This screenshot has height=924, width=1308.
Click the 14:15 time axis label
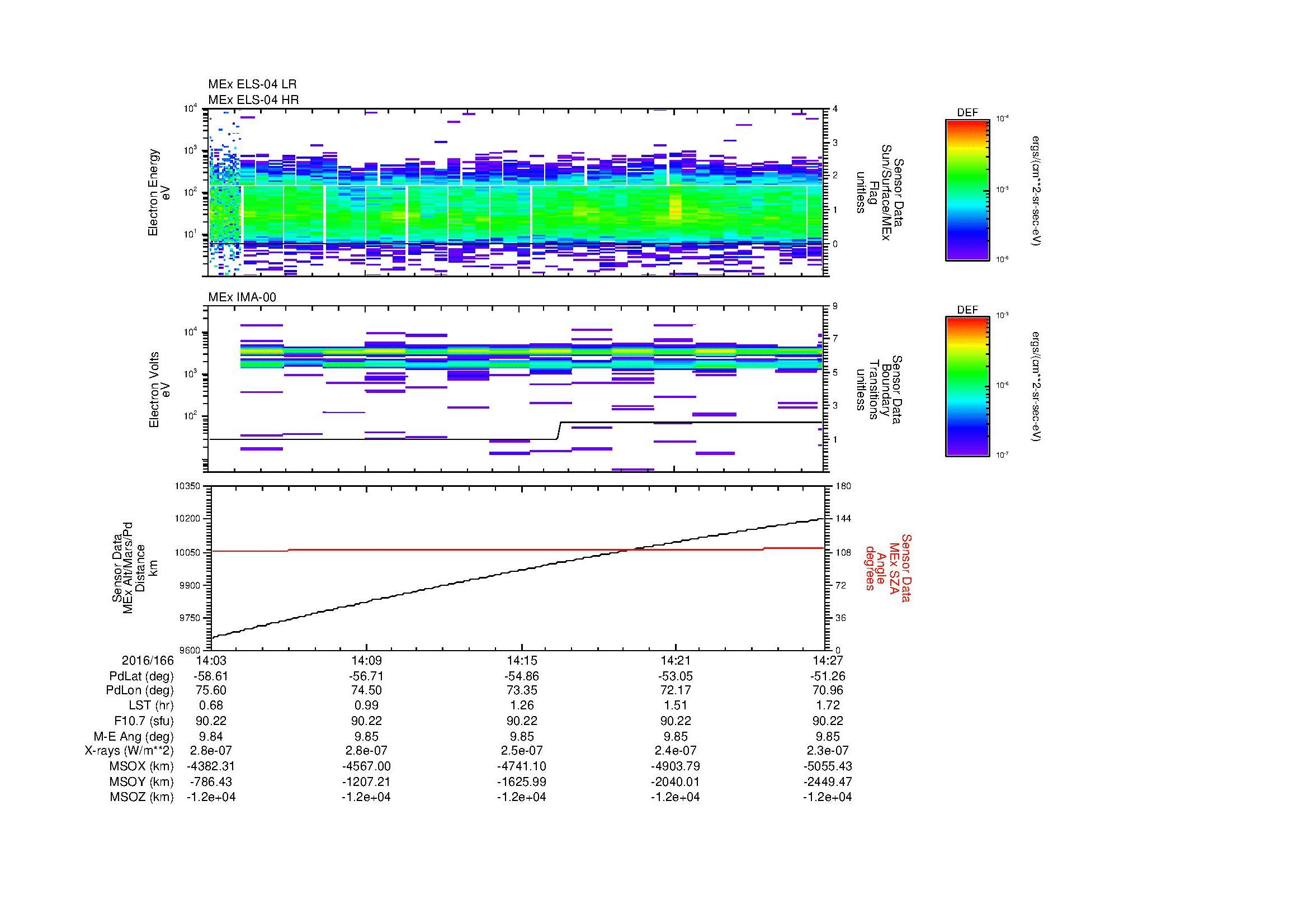coord(522,660)
